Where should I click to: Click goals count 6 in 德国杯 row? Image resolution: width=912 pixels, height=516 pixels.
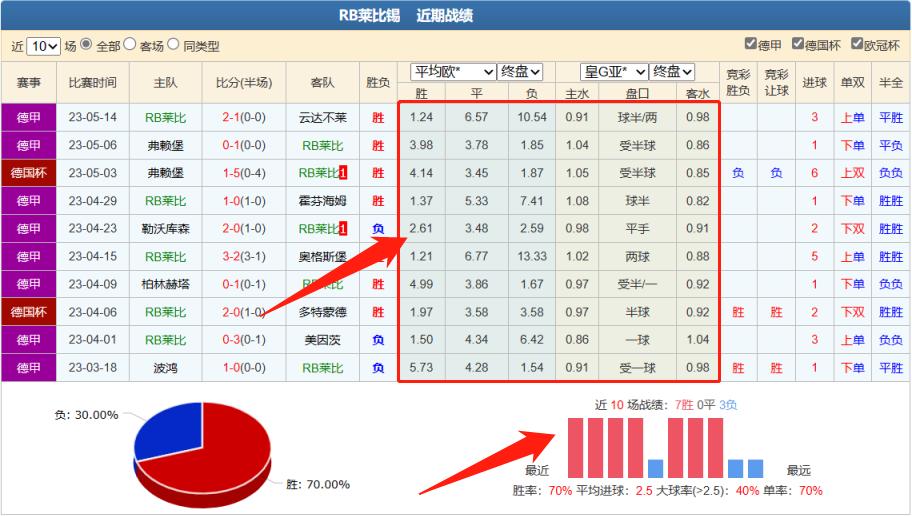[x=814, y=173]
